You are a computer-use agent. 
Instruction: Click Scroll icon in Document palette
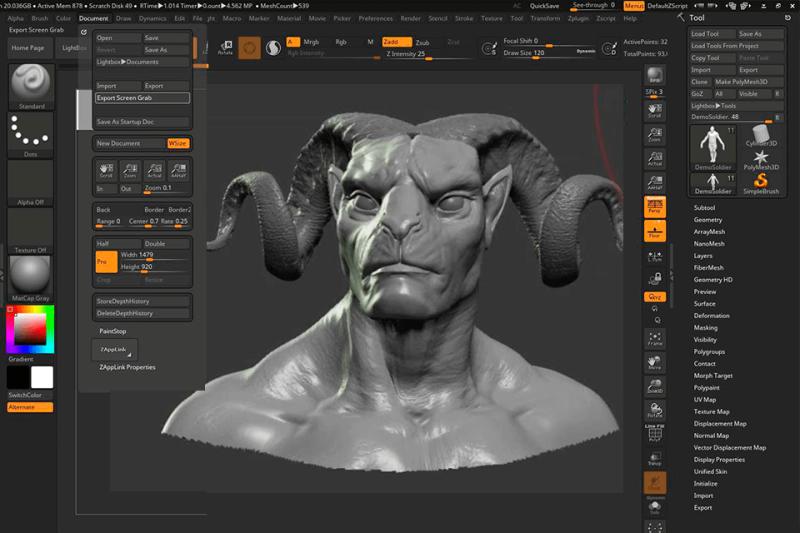pyautogui.click(x=106, y=170)
